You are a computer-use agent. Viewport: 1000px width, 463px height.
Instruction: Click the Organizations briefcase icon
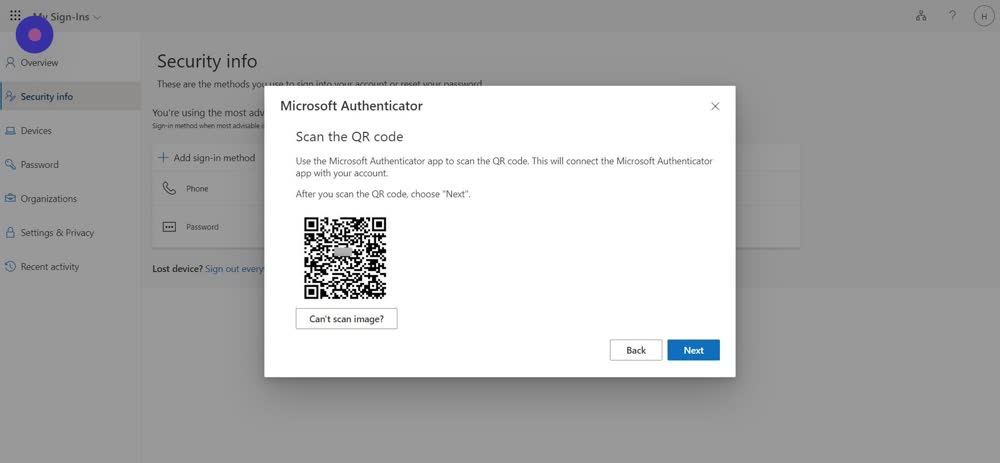10,198
